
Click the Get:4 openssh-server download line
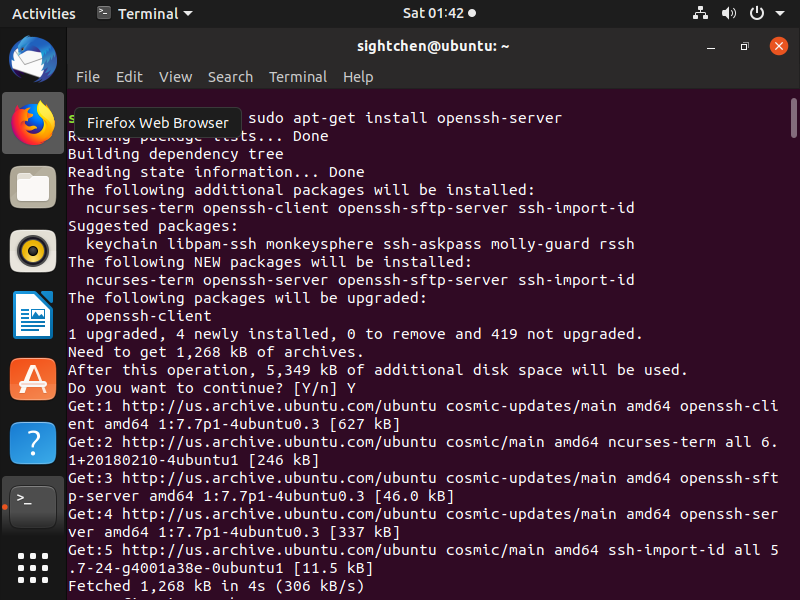click(423, 523)
